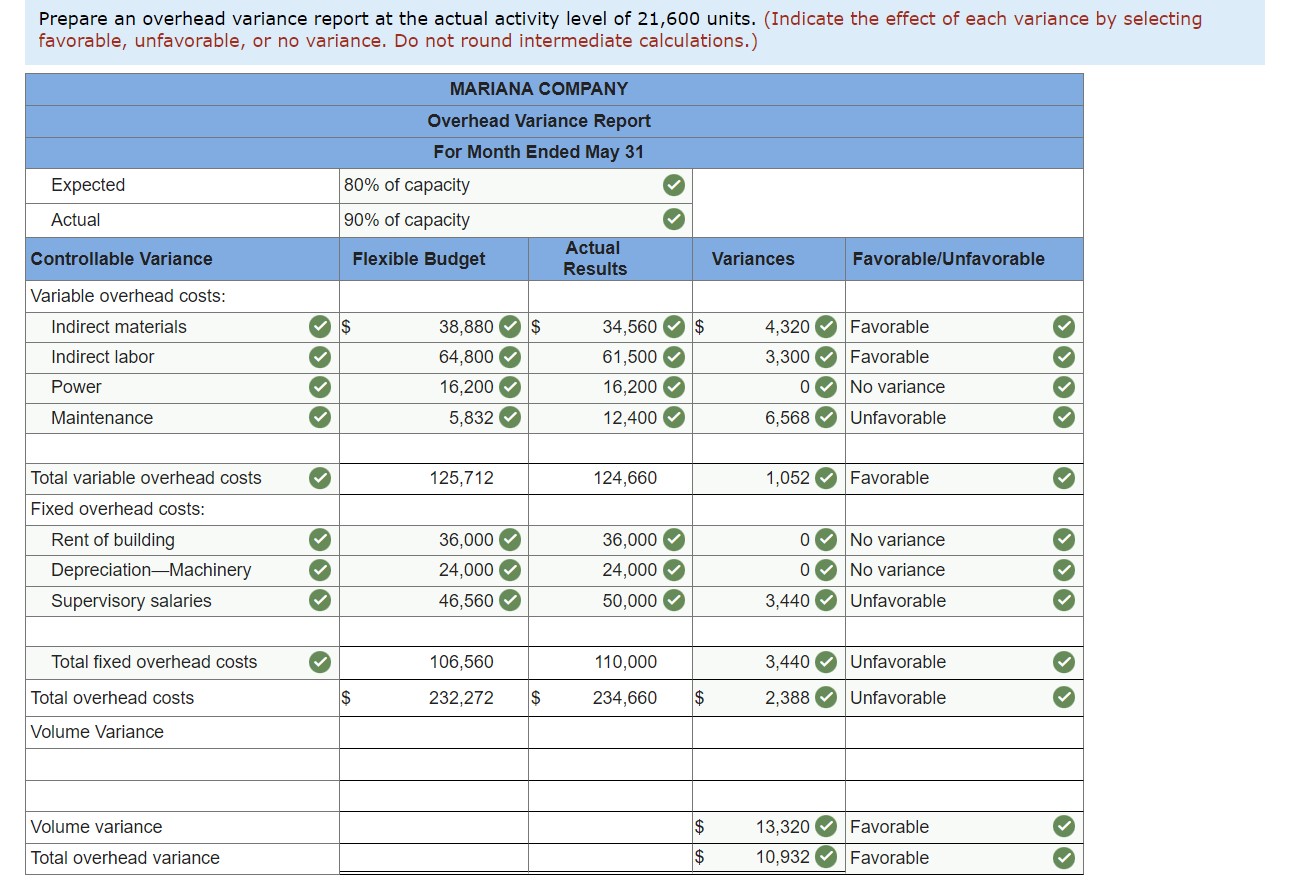
Task: Click the checkmark beside 80% of capacity
Action: pyautogui.click(x=673, y=185)
